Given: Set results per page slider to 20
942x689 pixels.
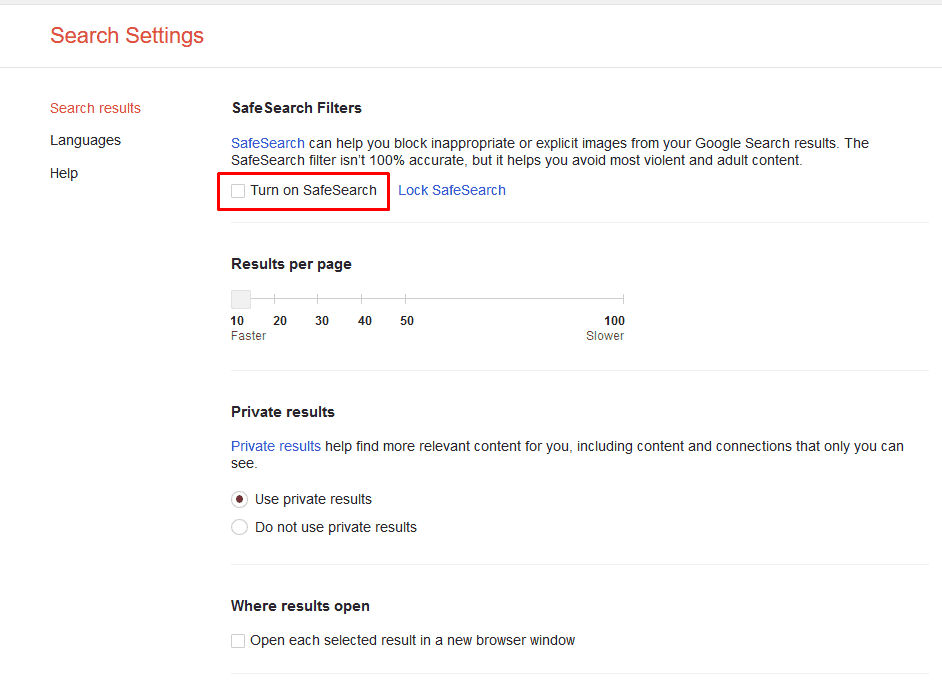Looking at the screenshot, I should pos(275,298).
